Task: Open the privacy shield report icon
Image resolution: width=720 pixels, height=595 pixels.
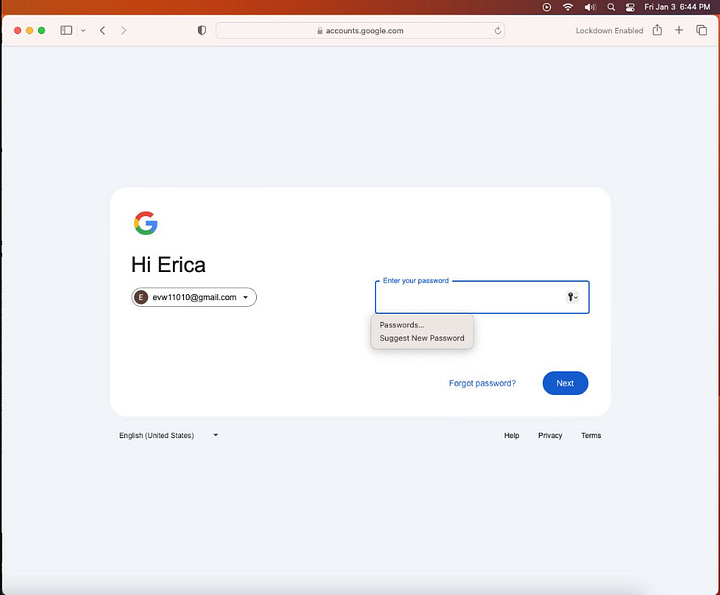Action: point(202,30)
